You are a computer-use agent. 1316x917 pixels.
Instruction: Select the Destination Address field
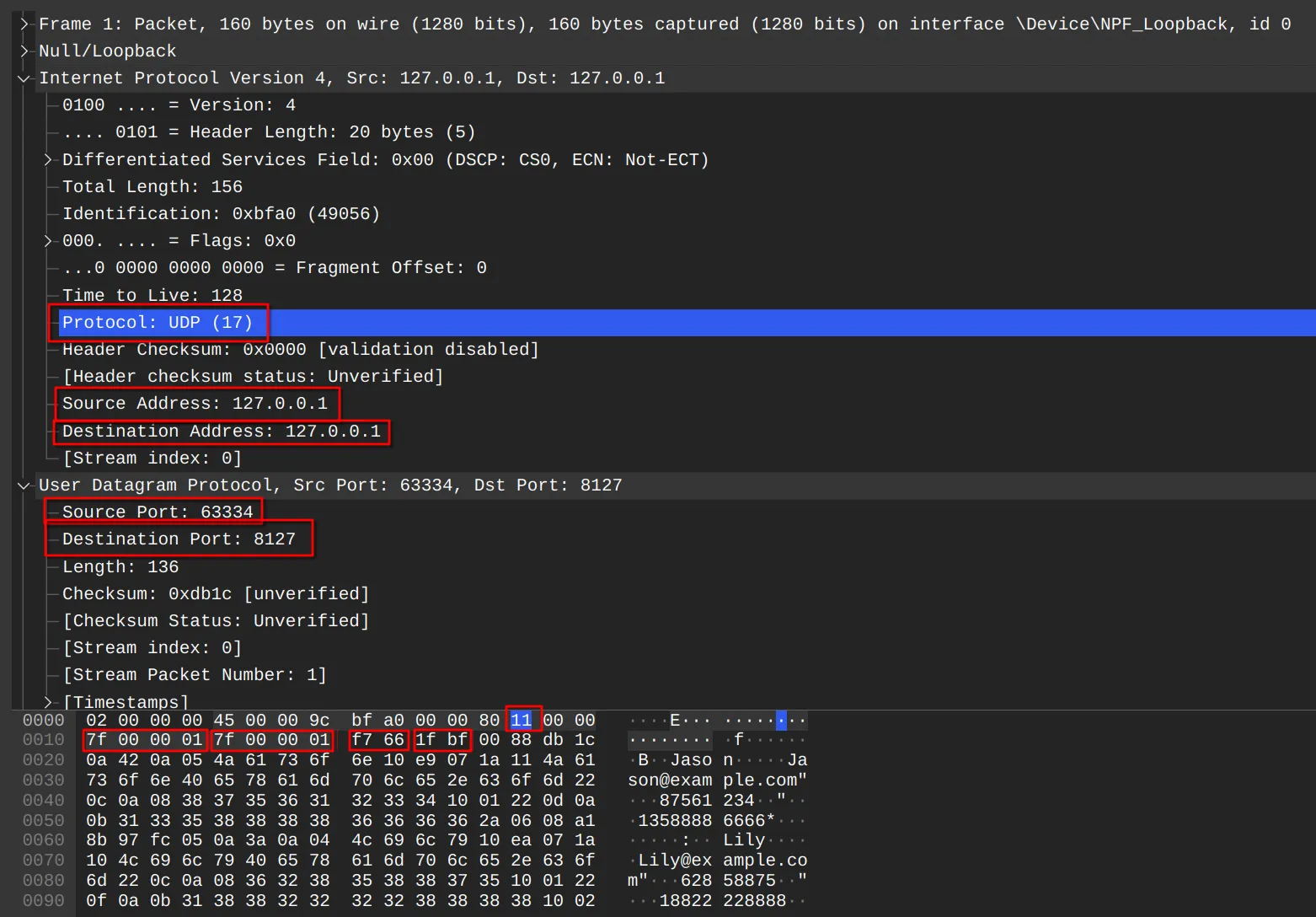[x=221, y=432]
